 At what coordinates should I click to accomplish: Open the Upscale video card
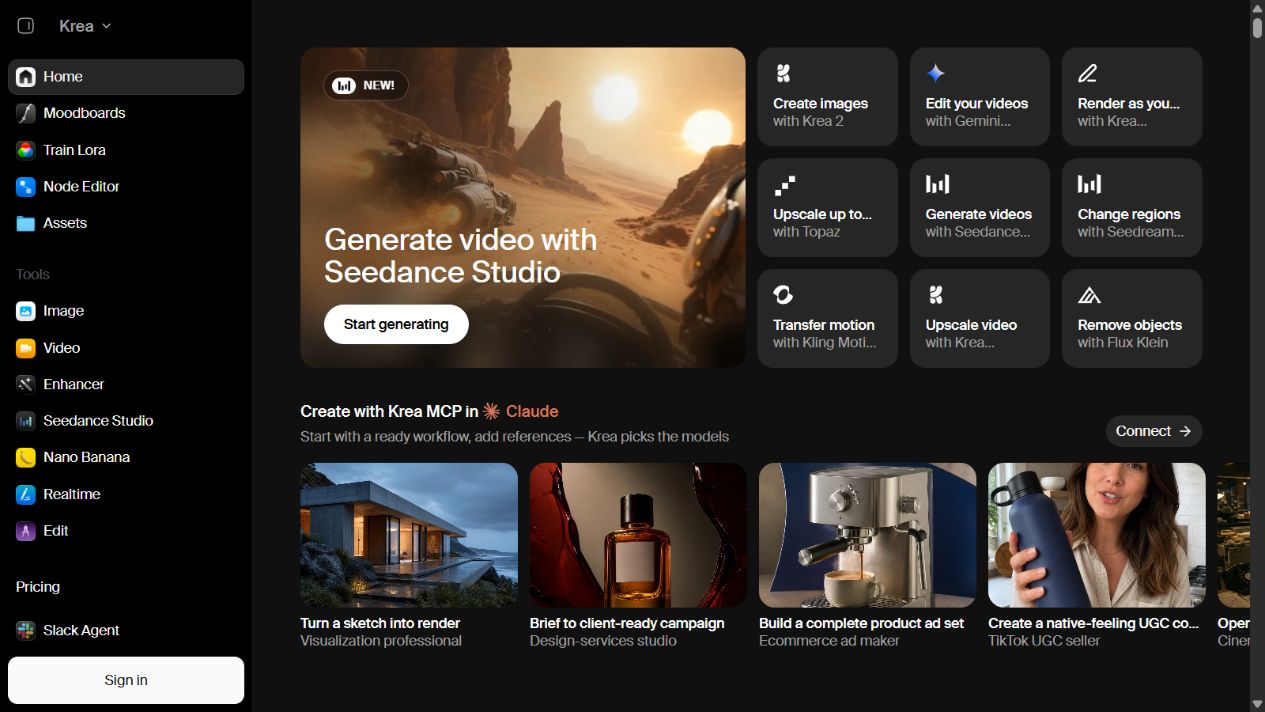tap(980, 318)
